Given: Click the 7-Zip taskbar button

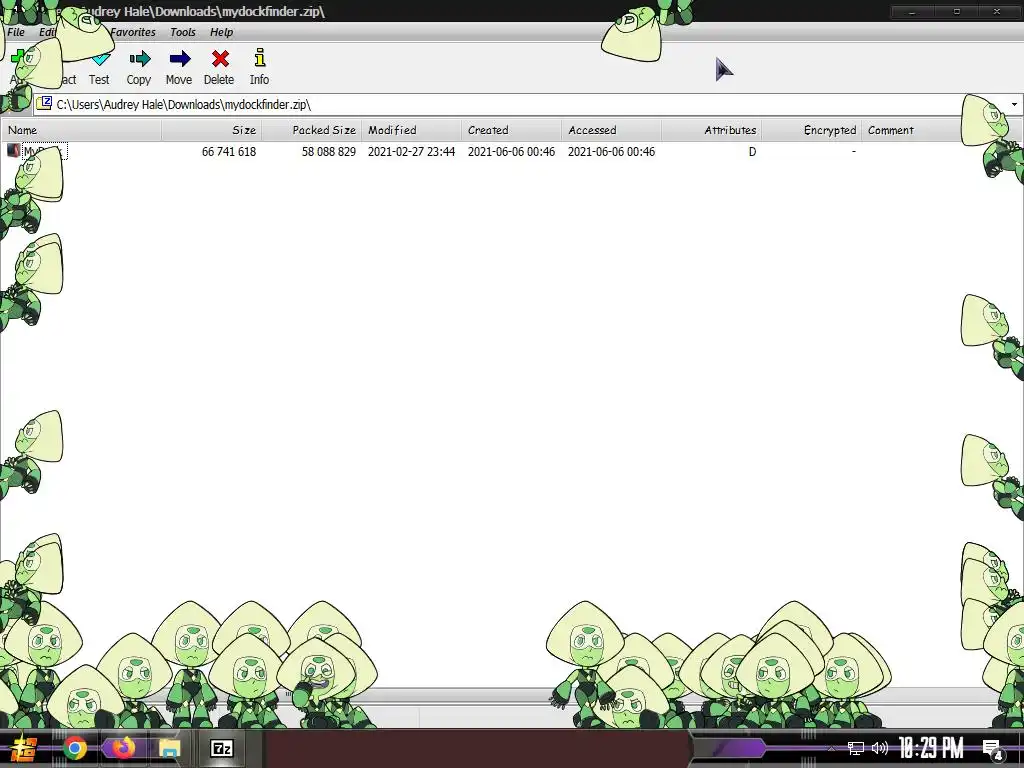Looking at the screenshot, I should coord(221,748).
